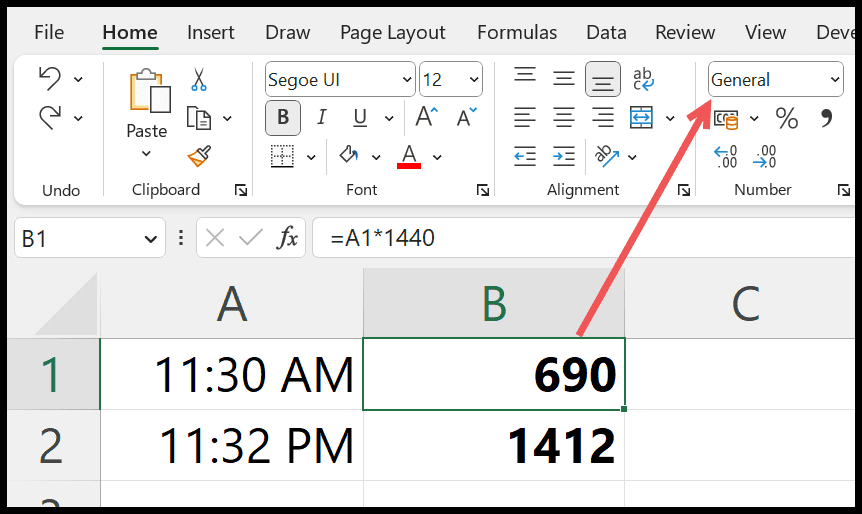The width and height of the screenshot is (862, 514).
Task: Open Alignment settings dialog launcher
Action: pos(683,190)
